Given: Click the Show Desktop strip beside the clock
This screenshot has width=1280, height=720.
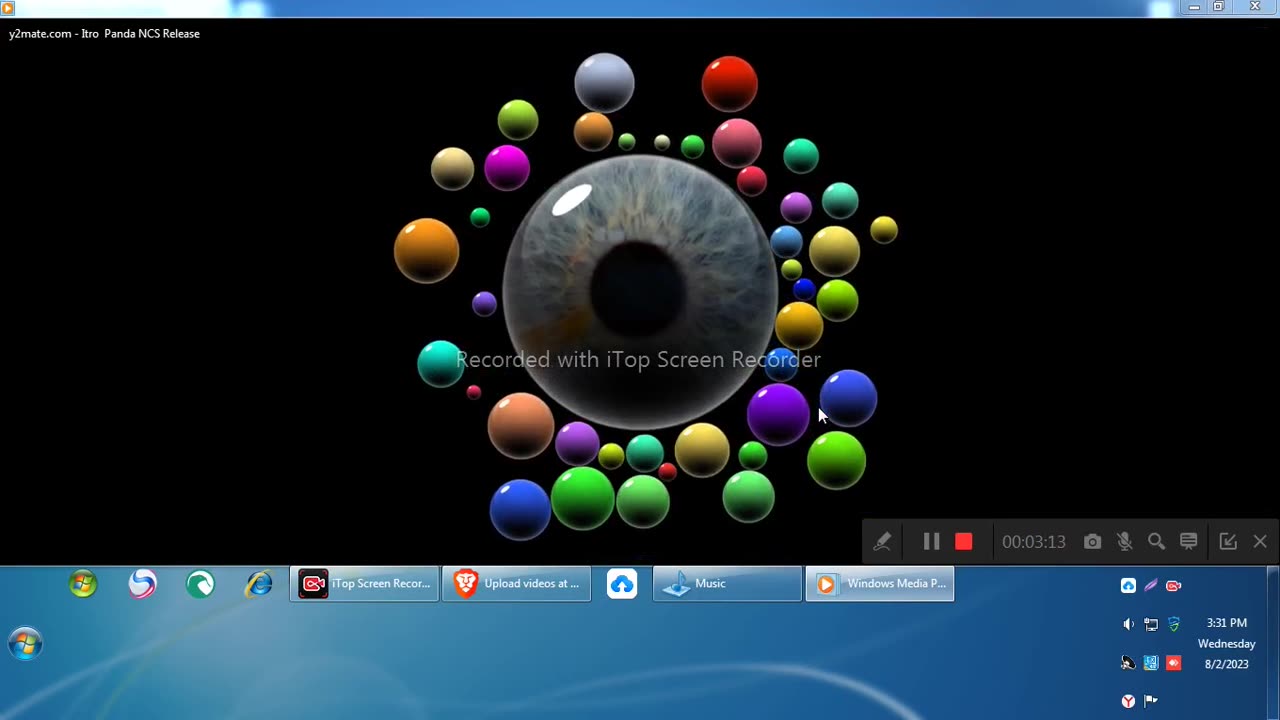Looking at the screenshot, I should tap(1273, 643).
